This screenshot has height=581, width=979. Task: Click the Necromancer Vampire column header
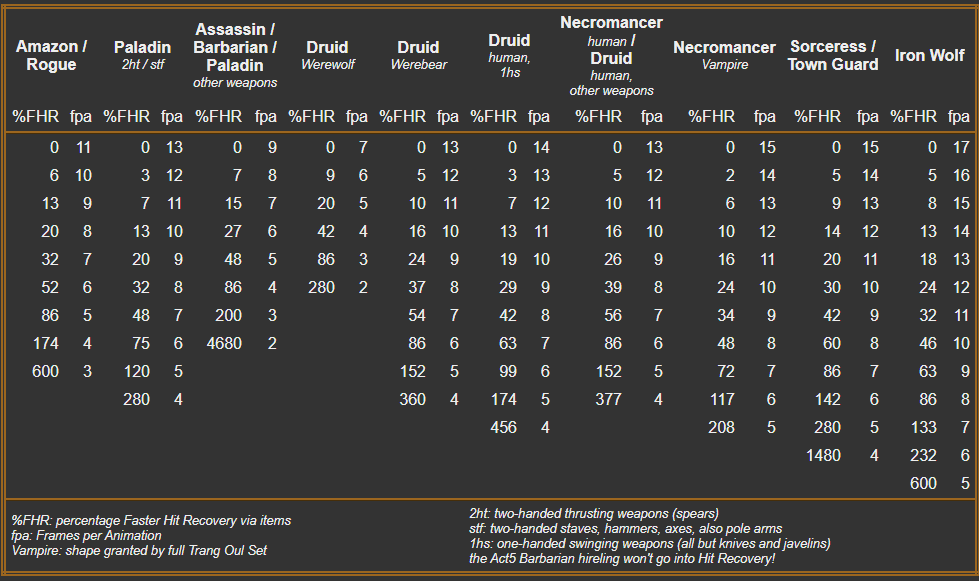[x=724, y=55]
